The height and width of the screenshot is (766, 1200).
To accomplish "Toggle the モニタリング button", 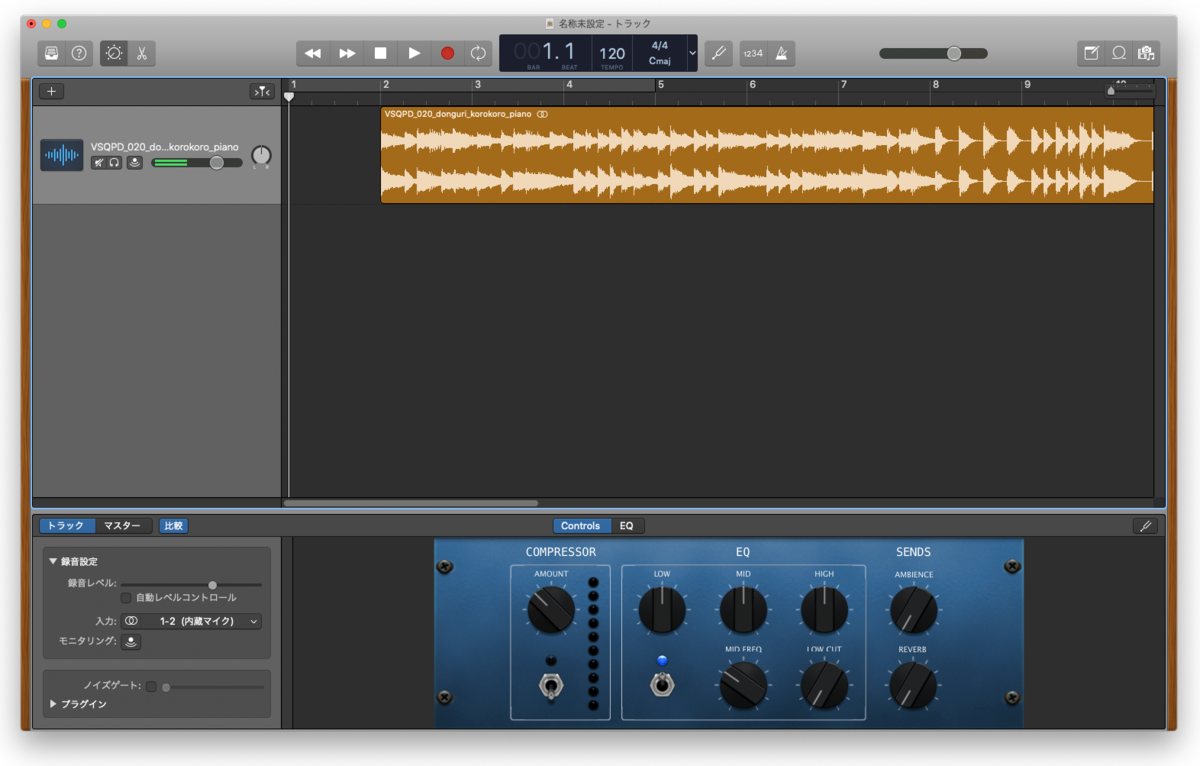I will tap(131, 642).
